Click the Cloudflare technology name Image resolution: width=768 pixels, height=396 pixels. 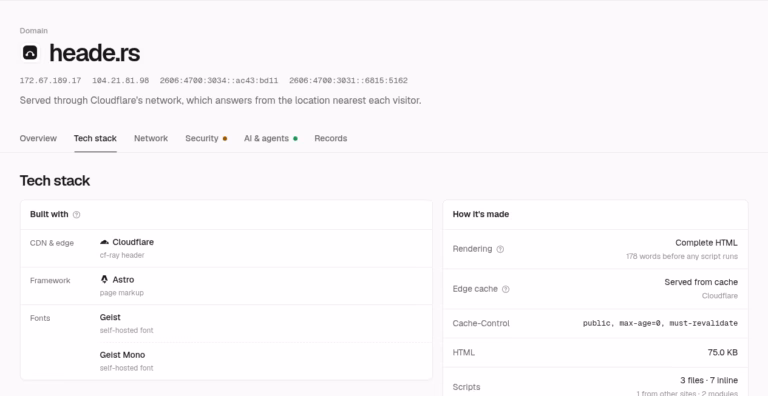pyautogui.click(x=133, y=242)
